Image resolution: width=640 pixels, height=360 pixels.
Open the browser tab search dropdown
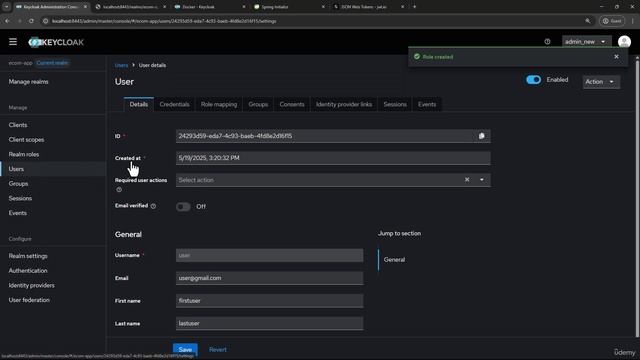click(x=7, y=7)
